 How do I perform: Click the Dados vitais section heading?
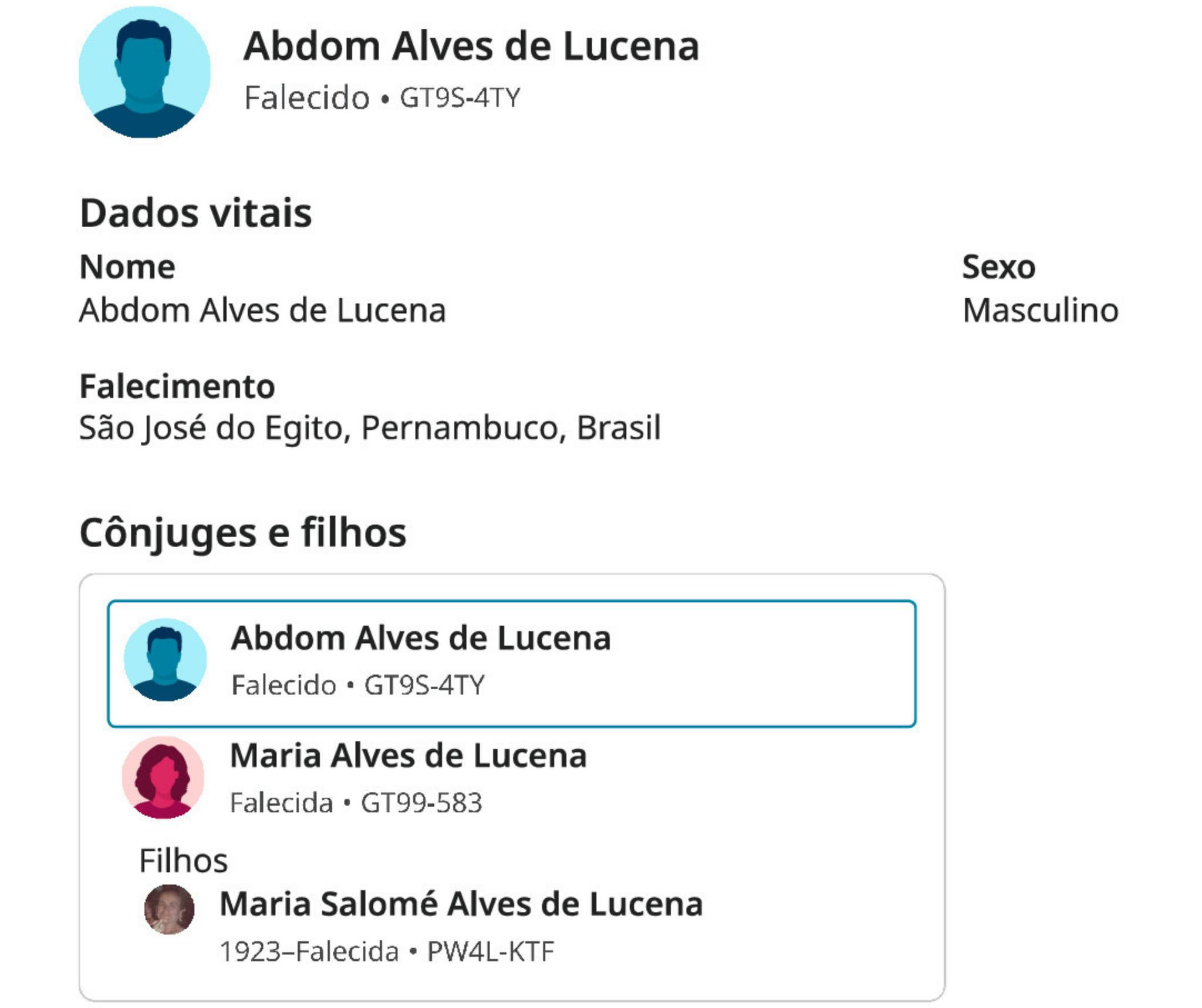195,213
